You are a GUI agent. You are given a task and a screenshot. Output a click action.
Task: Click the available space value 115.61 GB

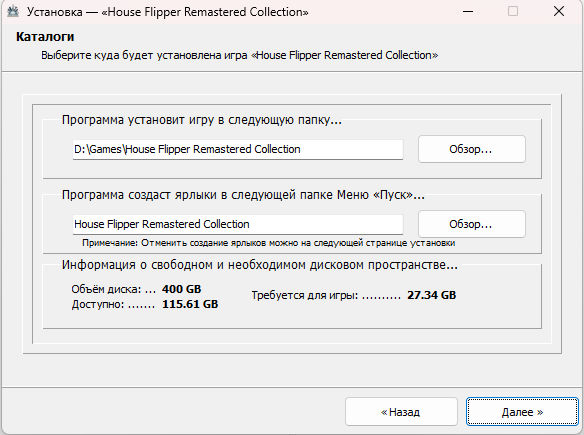tap(190, 304)
